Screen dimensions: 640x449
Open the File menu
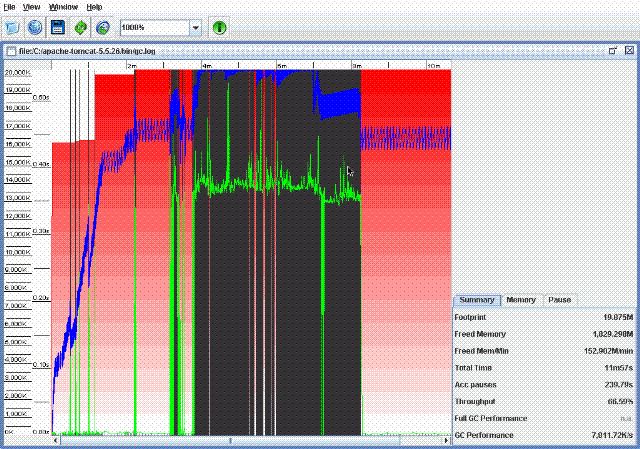point(9,7)
